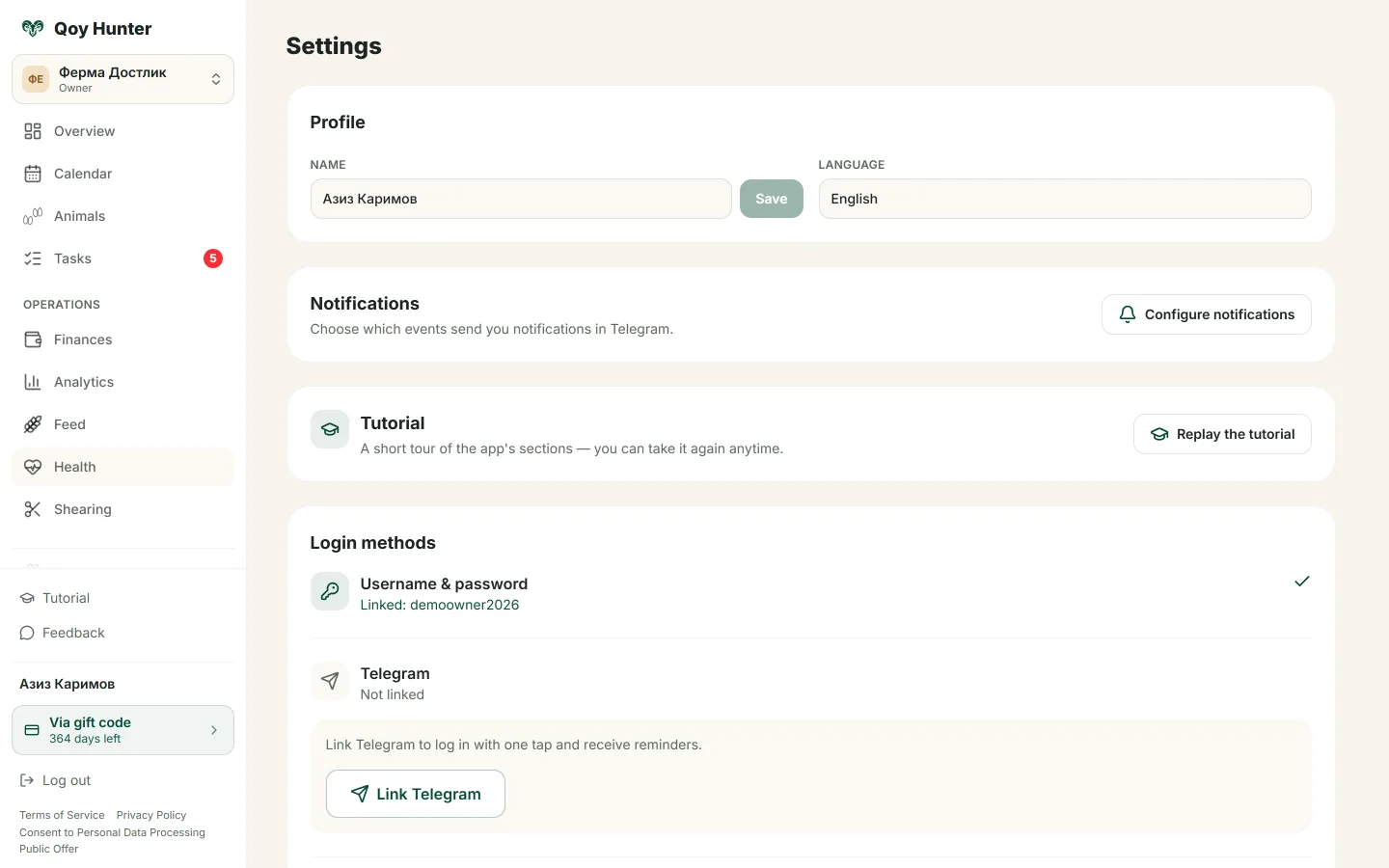Open subscription details via chevron arrow

[214, 730]
